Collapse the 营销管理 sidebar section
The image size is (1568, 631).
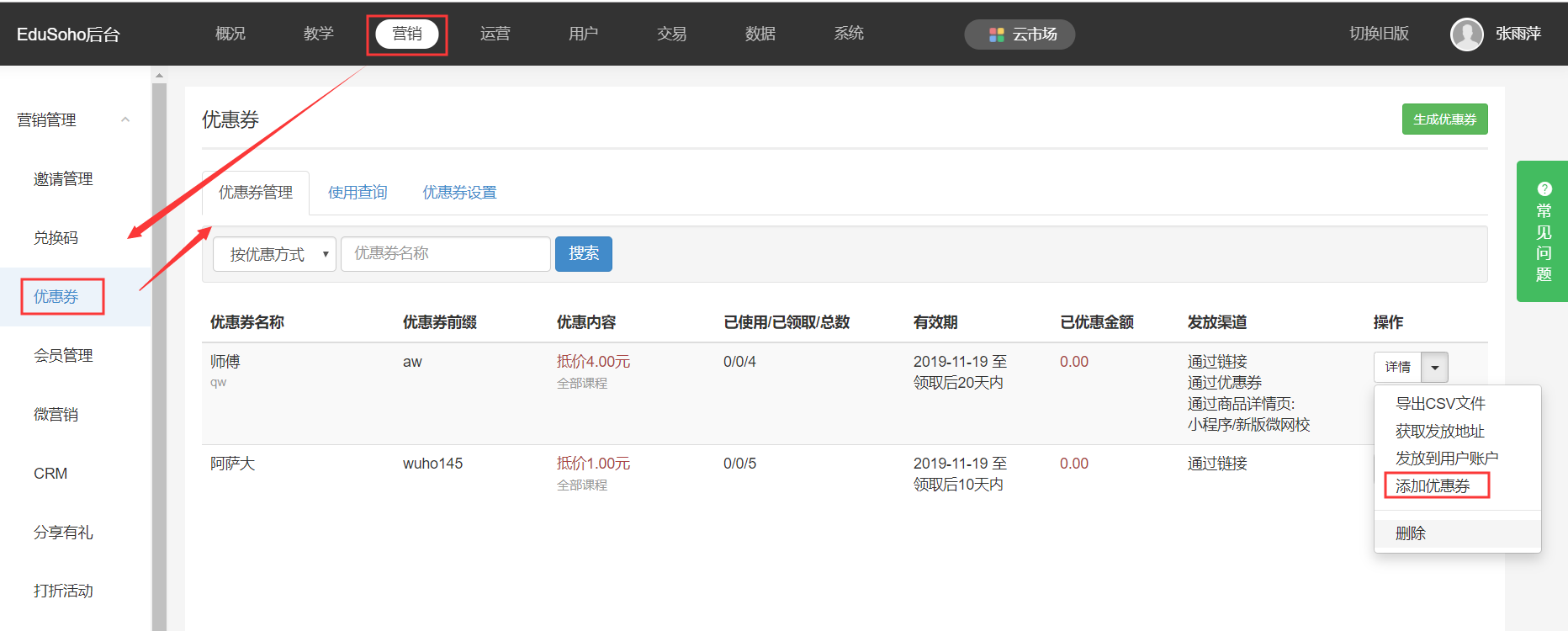[125, 119]
